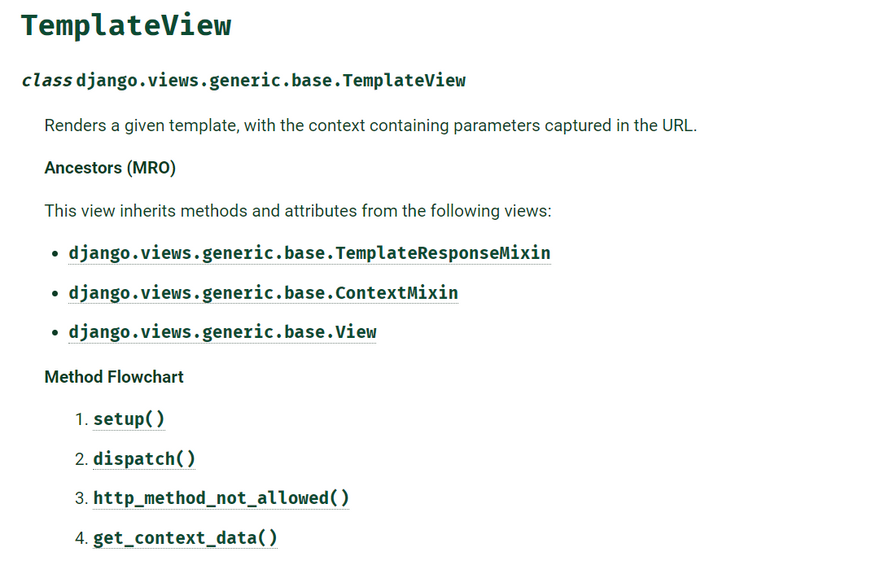880x570 pixels.
Task: Click the bullet beside TemplateResponseMixin
Action: click(x=54, y=254)
